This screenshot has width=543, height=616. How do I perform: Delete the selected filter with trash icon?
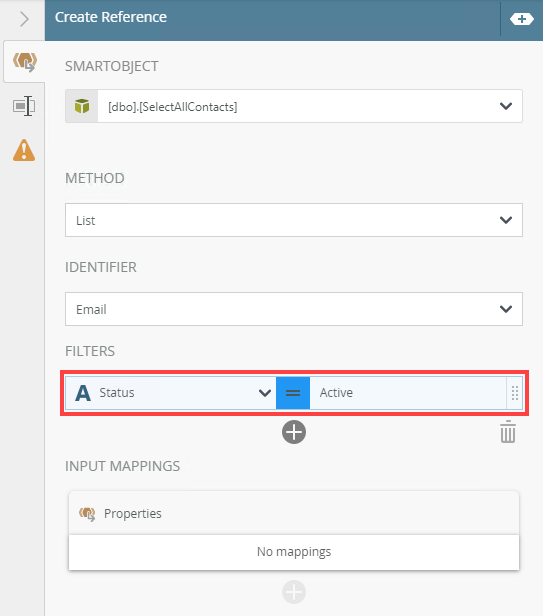(508, 432)
